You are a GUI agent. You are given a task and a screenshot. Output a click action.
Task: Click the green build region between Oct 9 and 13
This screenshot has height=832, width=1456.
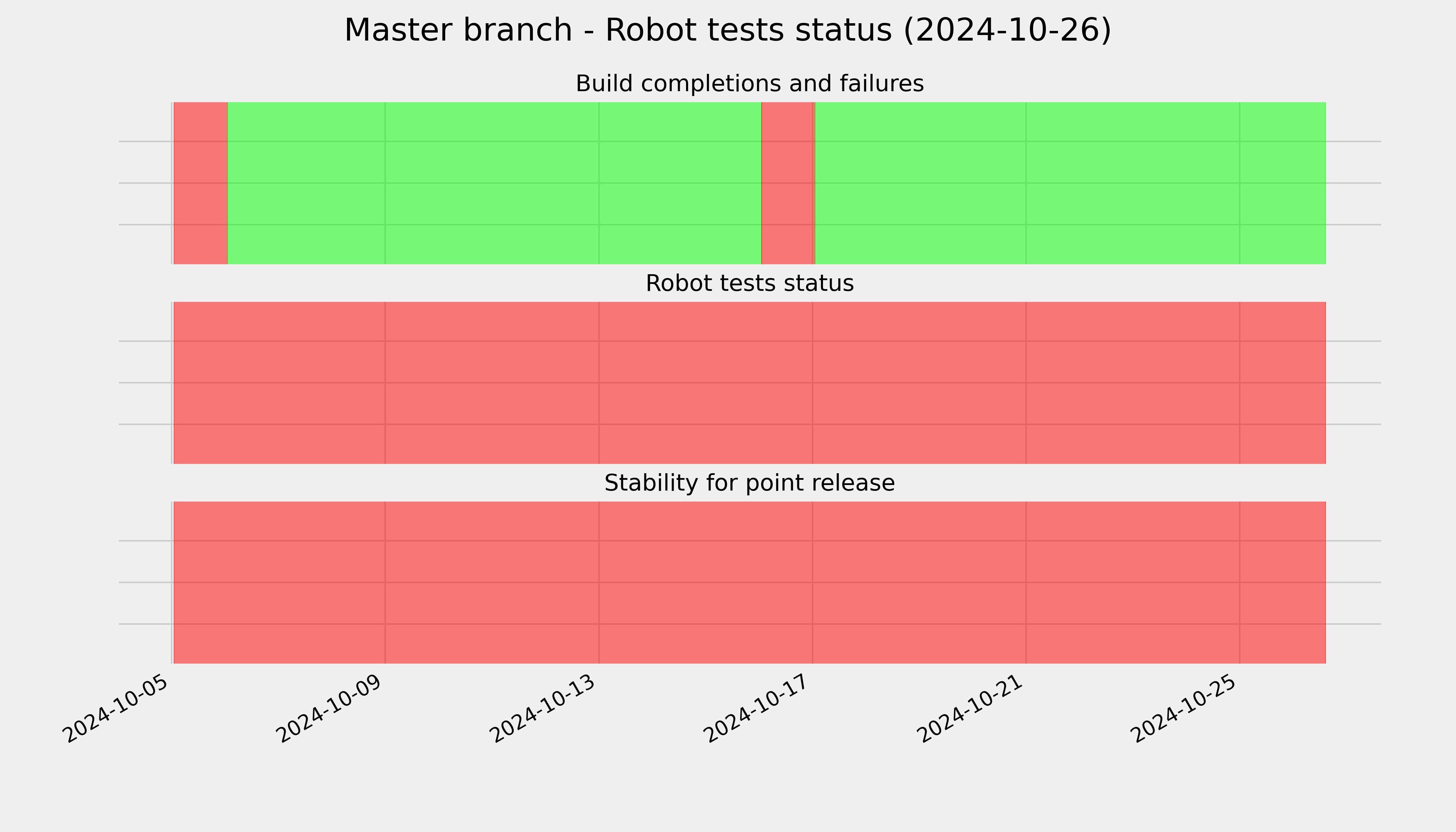(x=492, y=183)
